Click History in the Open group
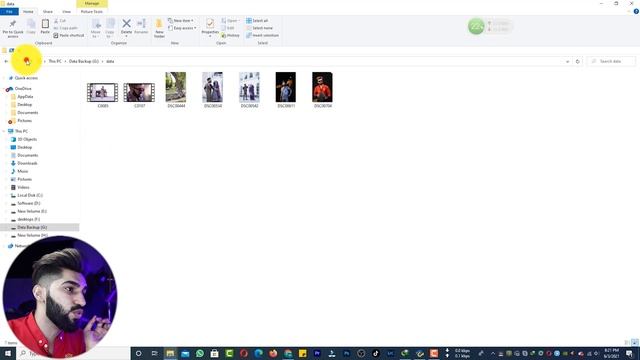Viewport: 640px width, 360px height. pyautogui.click(x=230, y=36)
